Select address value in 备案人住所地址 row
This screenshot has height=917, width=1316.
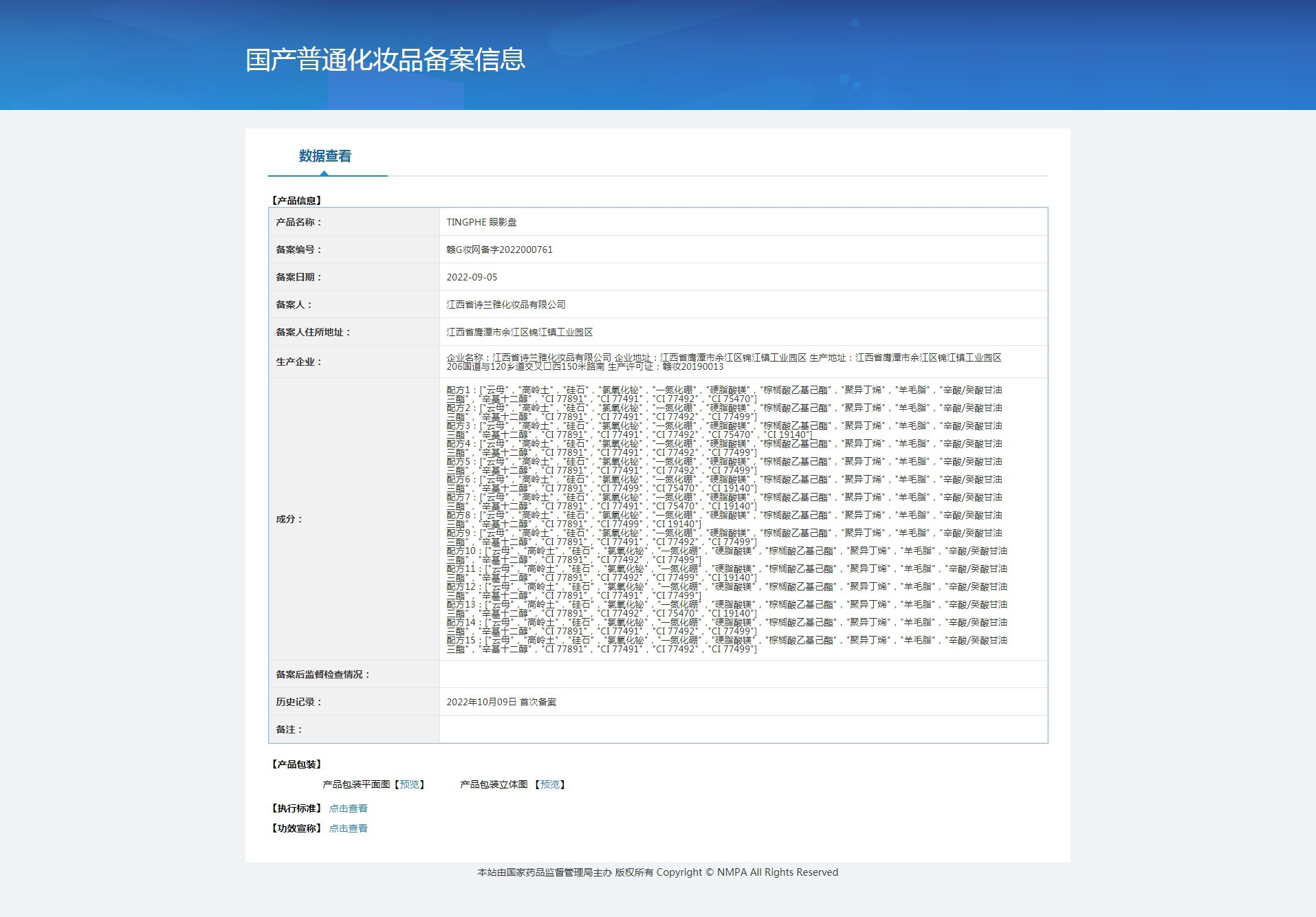click(x=520, y=332)
